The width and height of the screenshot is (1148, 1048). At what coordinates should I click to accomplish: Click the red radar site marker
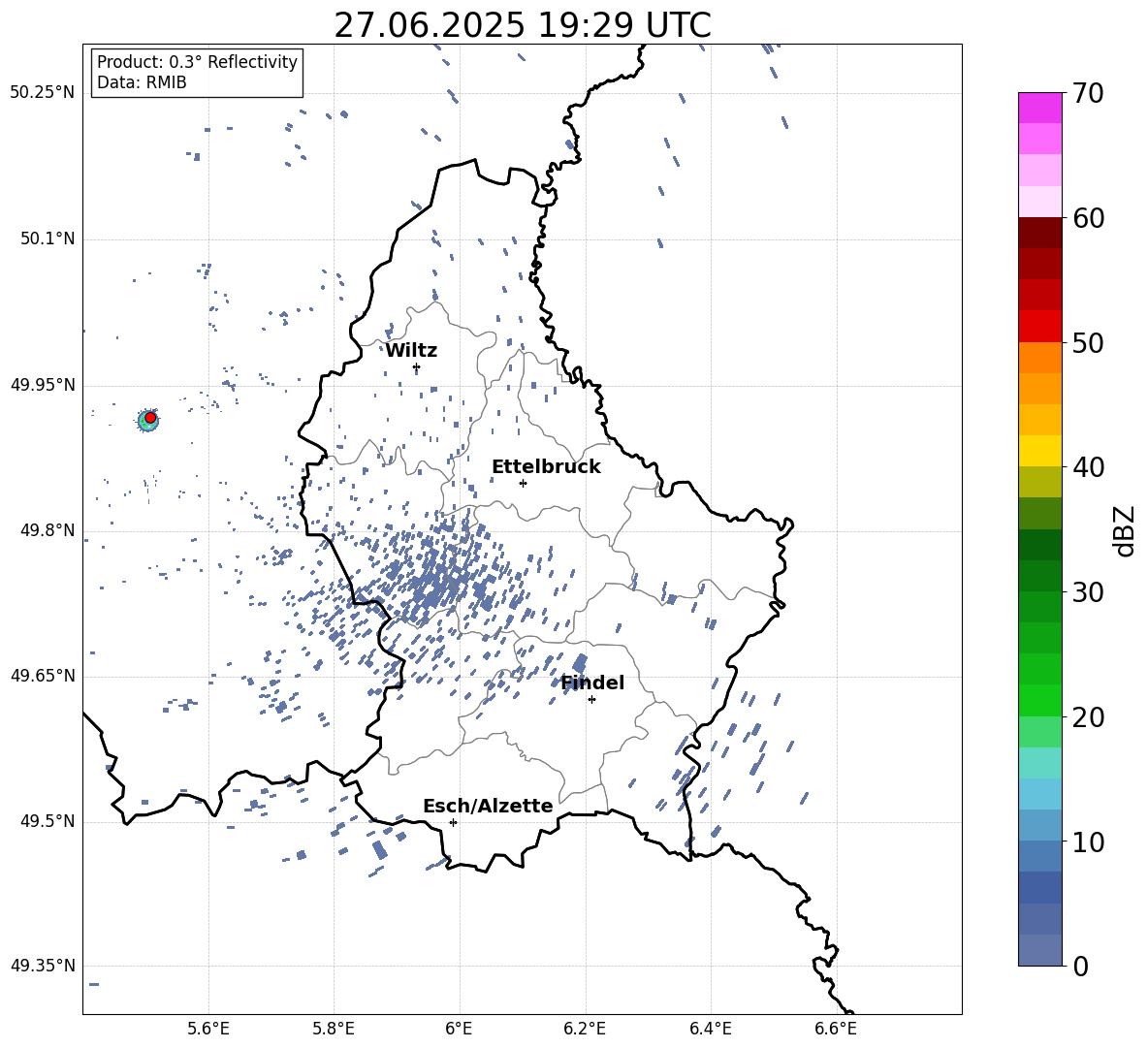coord(150,418)
